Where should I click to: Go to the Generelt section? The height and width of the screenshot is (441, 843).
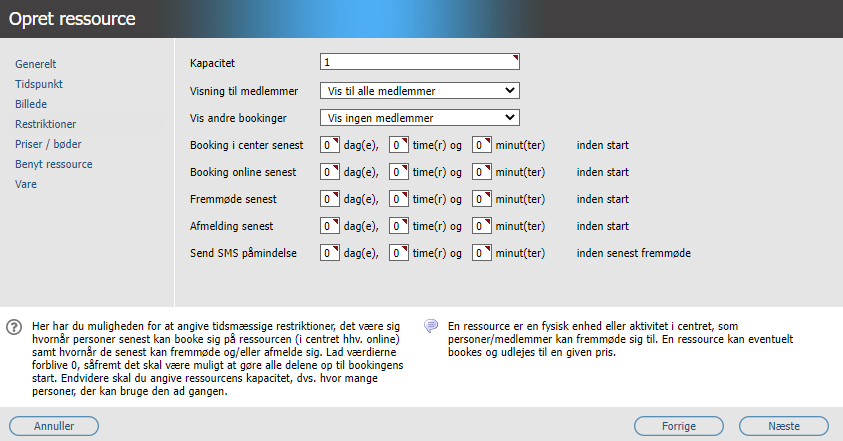click(x=35, y=64)
